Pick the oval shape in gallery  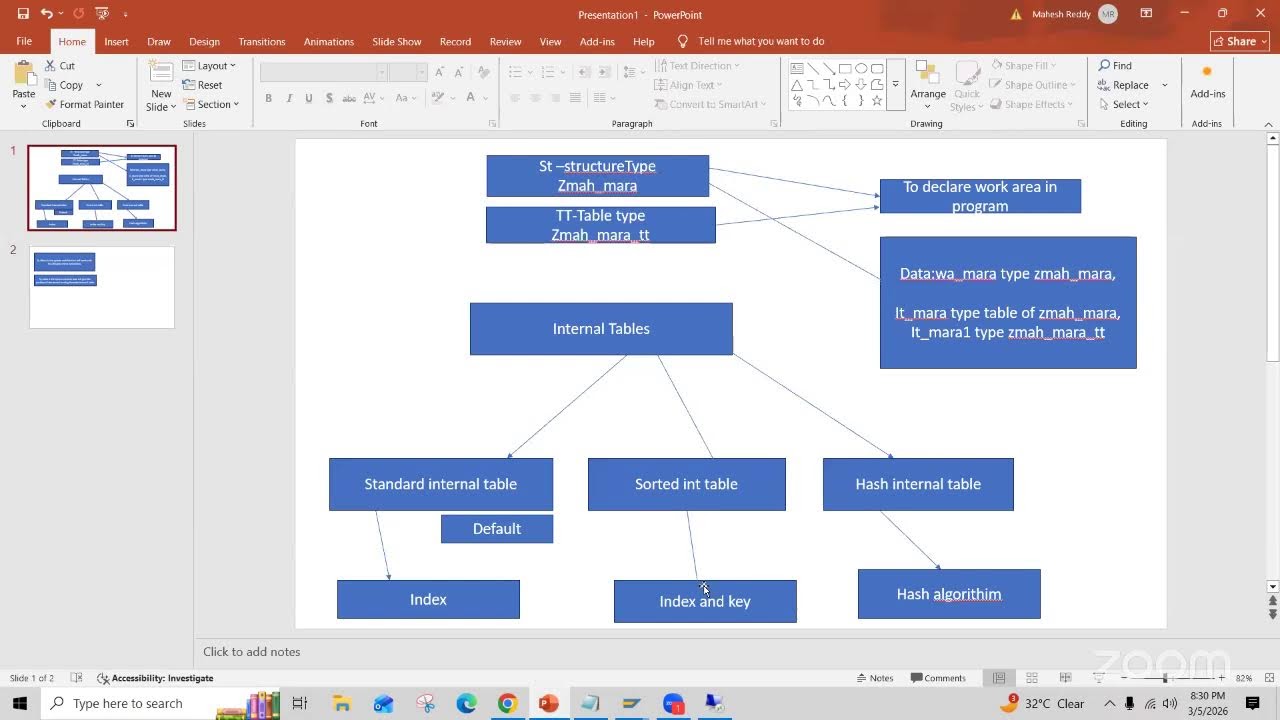coord(861,69)
